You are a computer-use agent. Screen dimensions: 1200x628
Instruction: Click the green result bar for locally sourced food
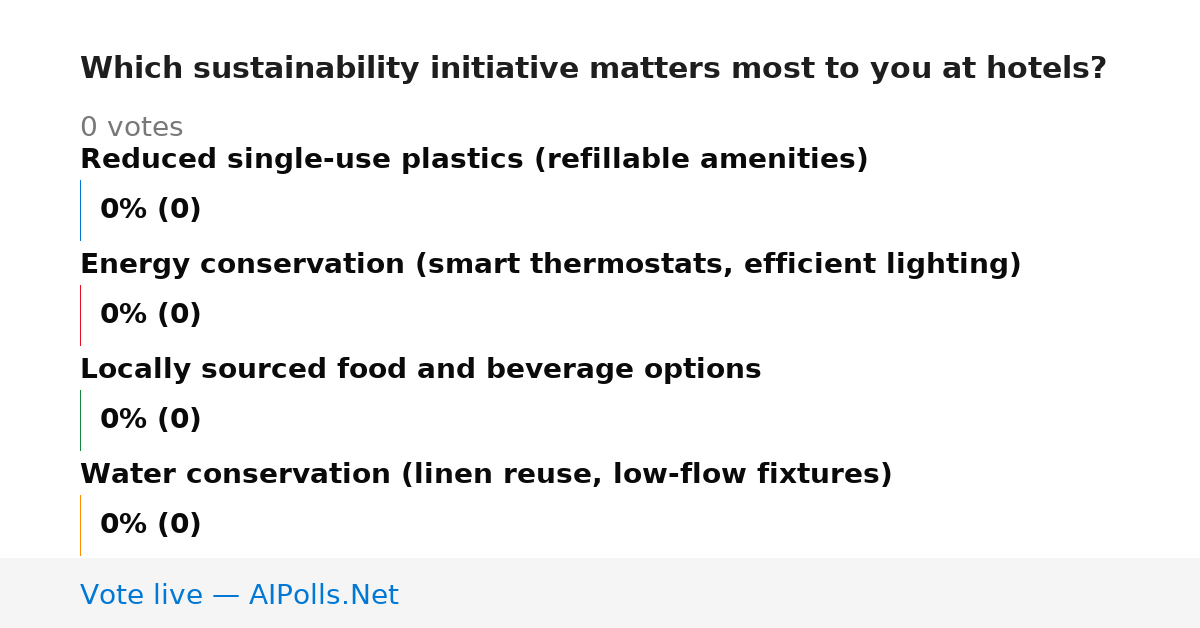(x=80, y=420)
